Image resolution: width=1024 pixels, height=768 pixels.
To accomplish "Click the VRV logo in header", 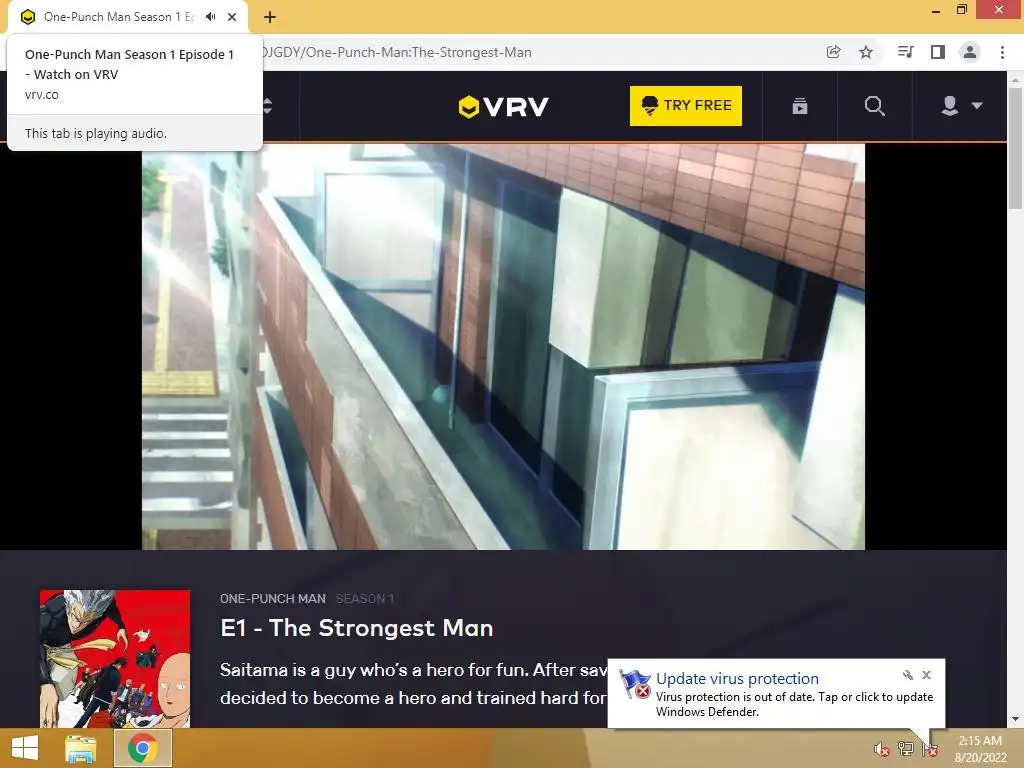I will pyautogui.click(x=504, y=106).
